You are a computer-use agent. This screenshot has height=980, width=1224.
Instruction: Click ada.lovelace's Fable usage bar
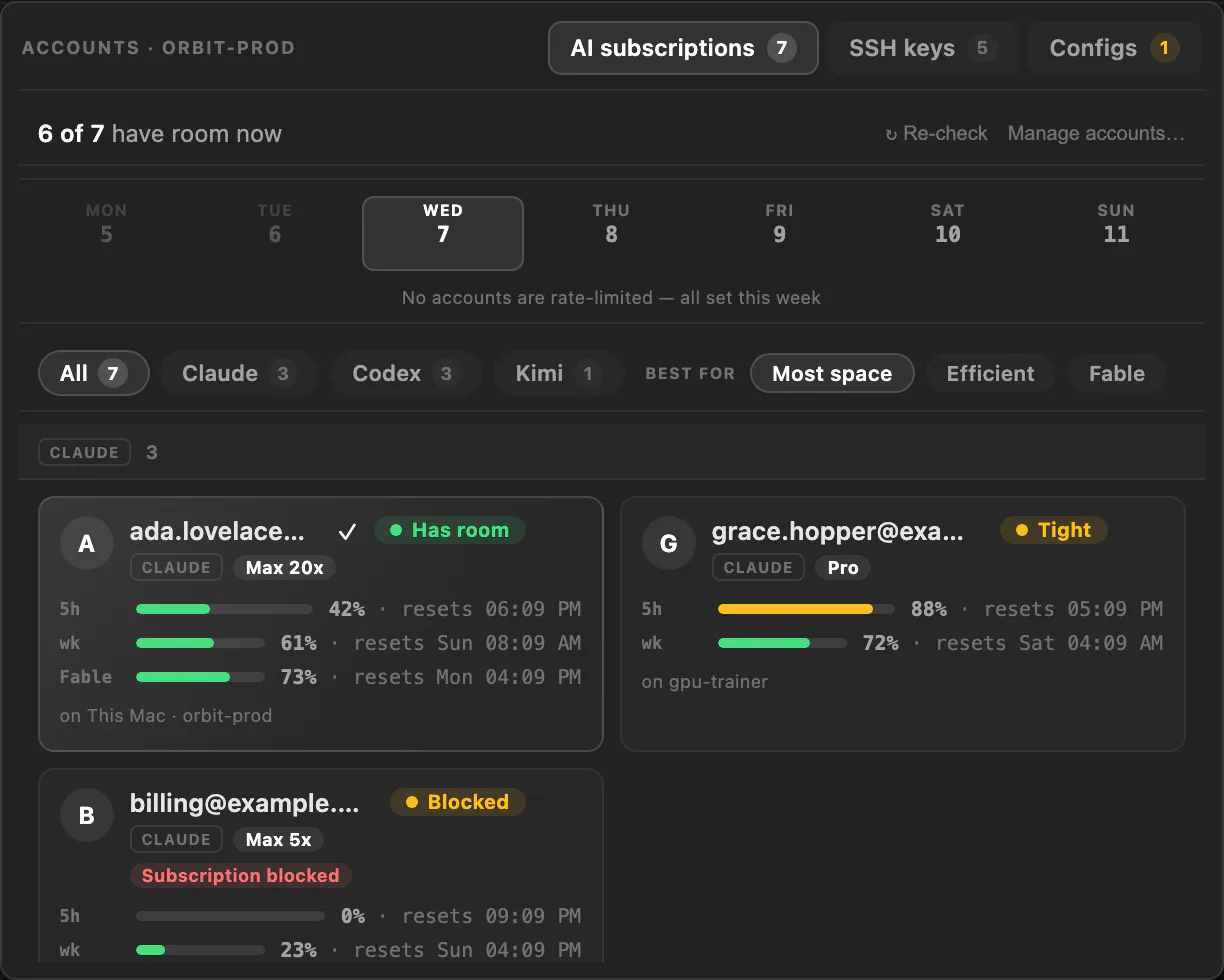(200, 677)
